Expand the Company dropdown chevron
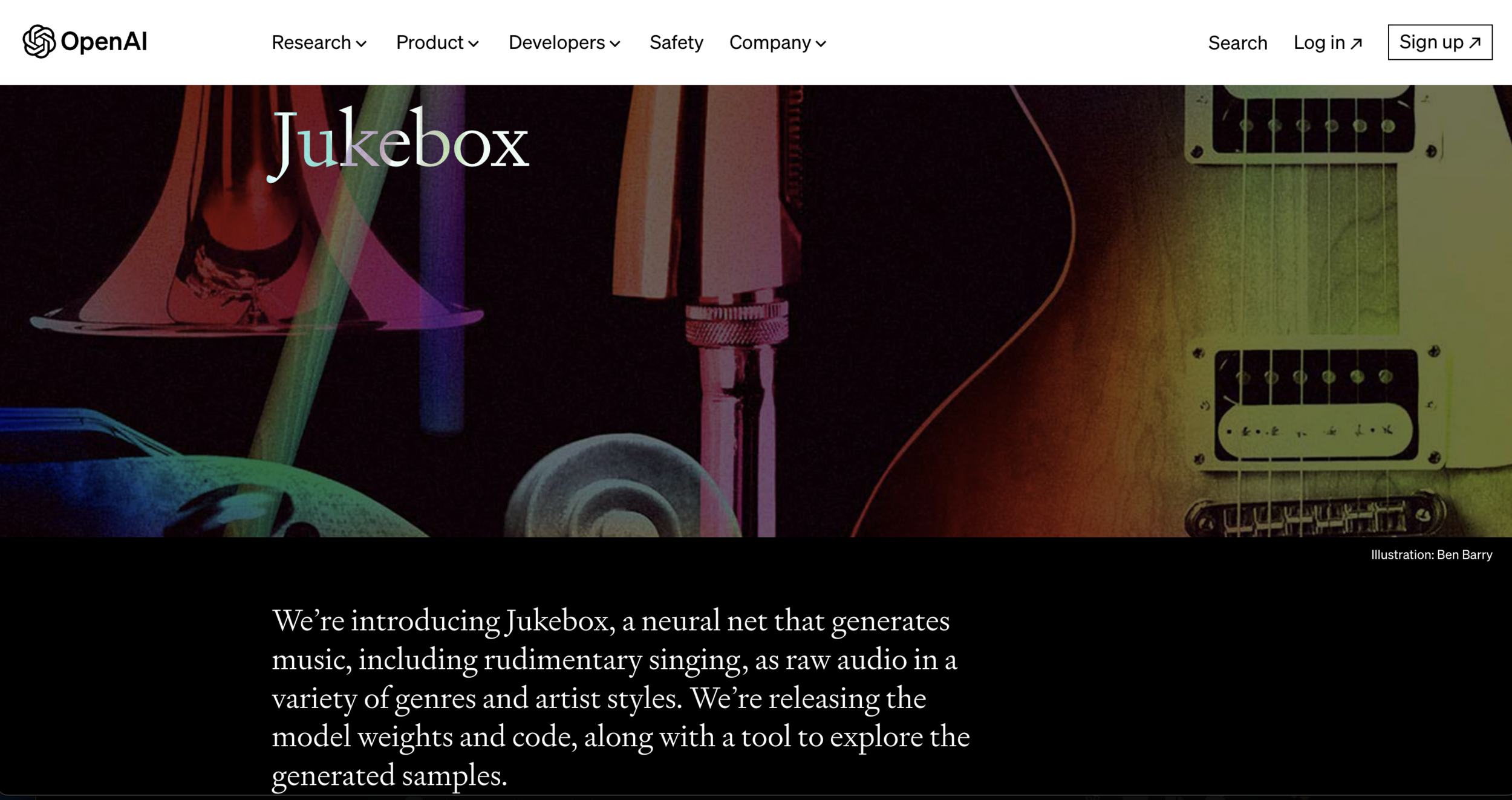The image size is (1512, 800). point(821,44)
